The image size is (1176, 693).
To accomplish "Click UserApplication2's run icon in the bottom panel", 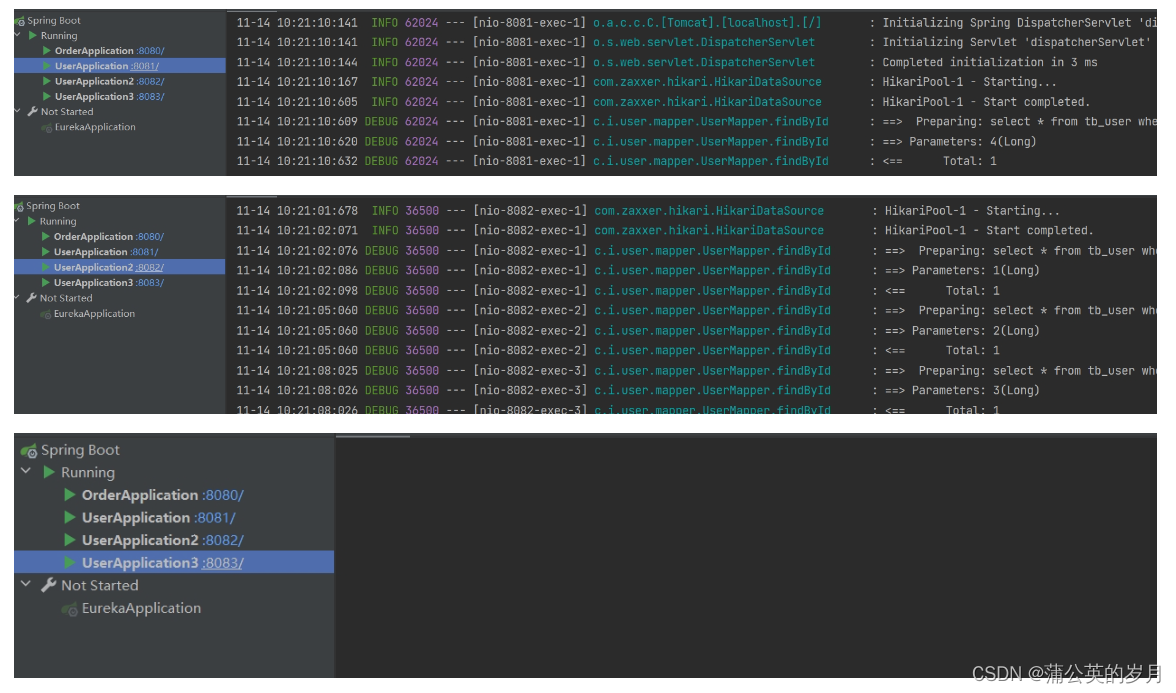I will 70,540.
